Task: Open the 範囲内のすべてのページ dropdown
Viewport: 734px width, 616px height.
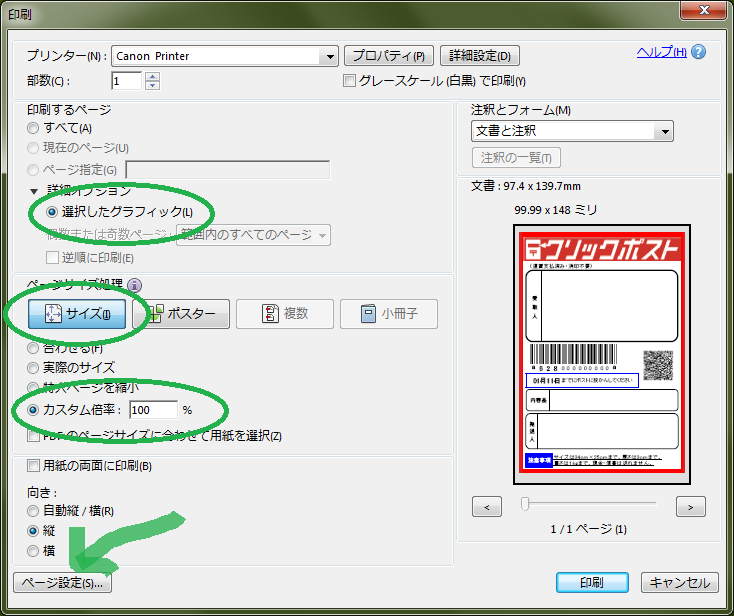Action: coord(253,235)
